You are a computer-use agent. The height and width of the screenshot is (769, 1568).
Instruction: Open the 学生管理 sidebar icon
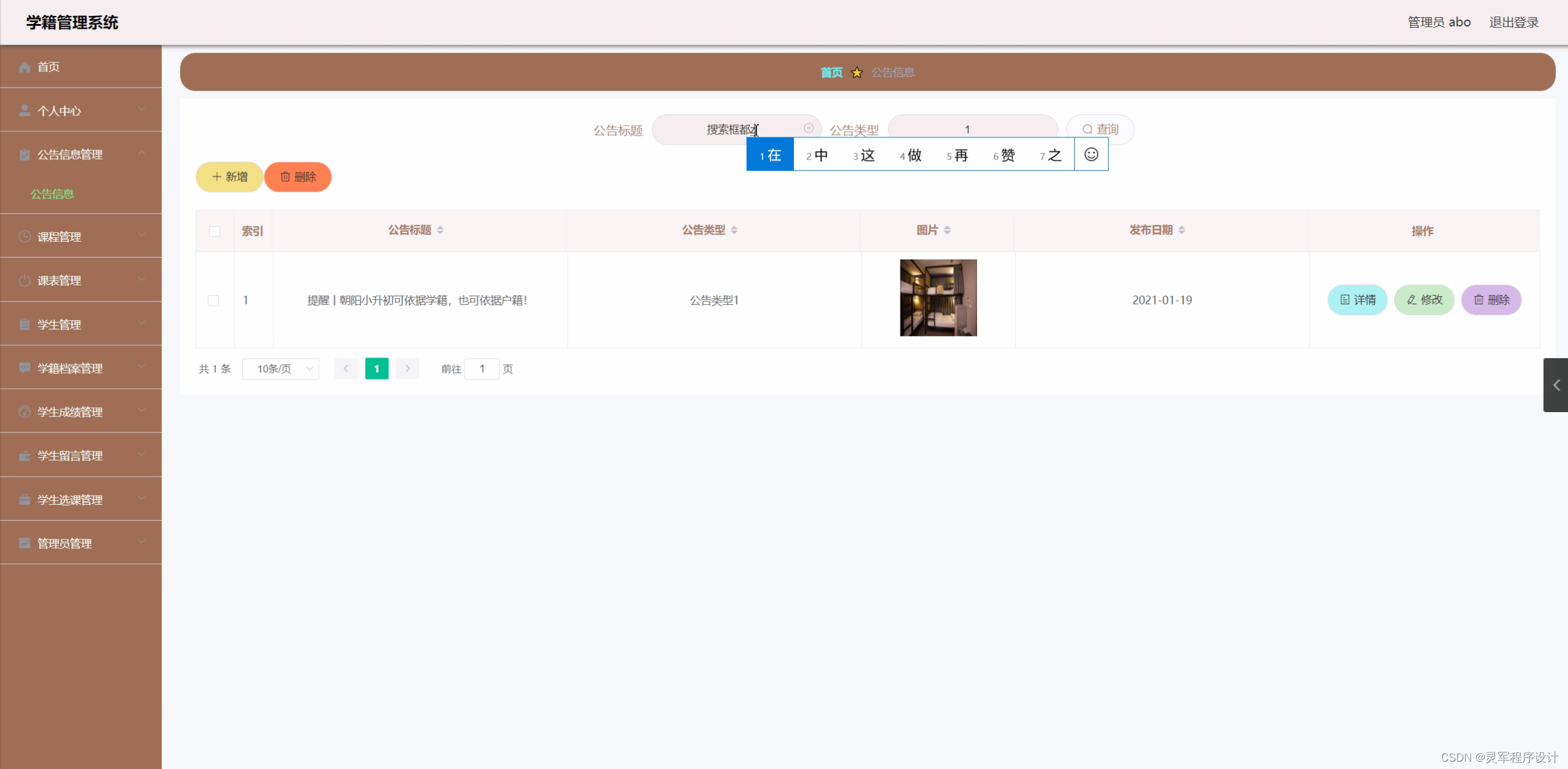[x=24, y=324]
